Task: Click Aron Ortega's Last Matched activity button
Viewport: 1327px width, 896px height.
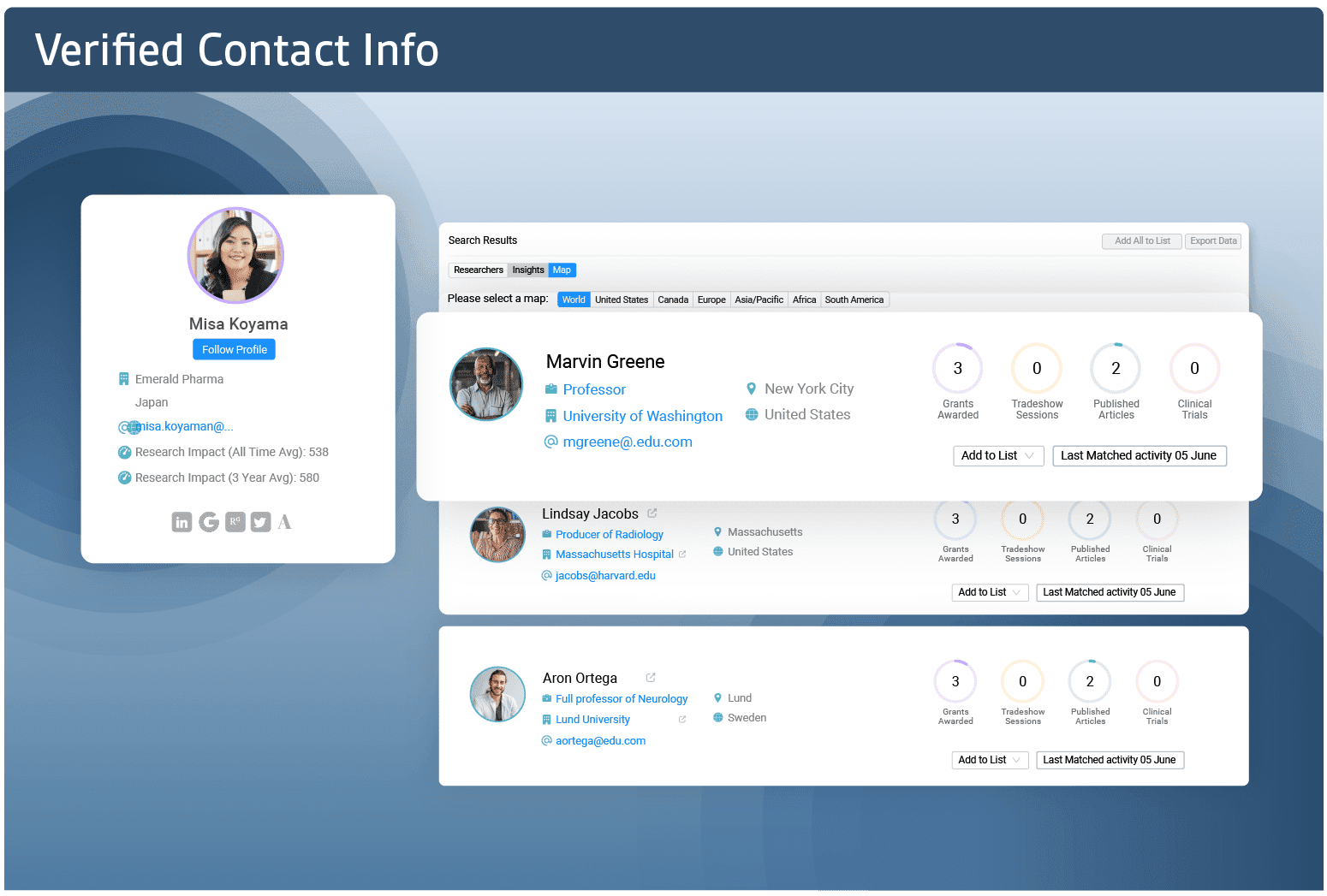Action: (1110, 760)
